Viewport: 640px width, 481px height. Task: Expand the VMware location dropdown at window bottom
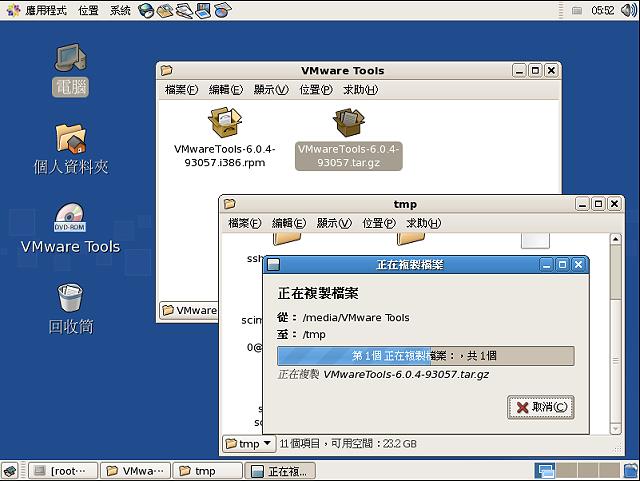pos(189,310)
